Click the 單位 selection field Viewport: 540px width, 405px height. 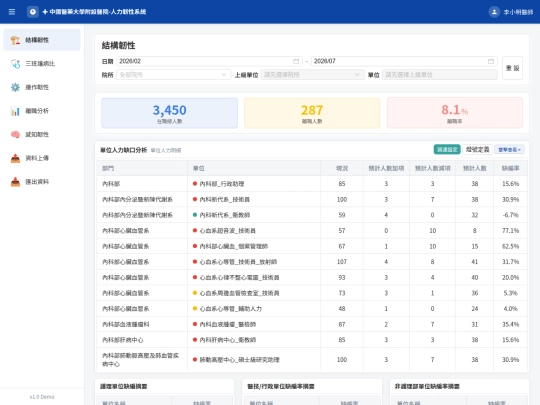pos(440,74)
